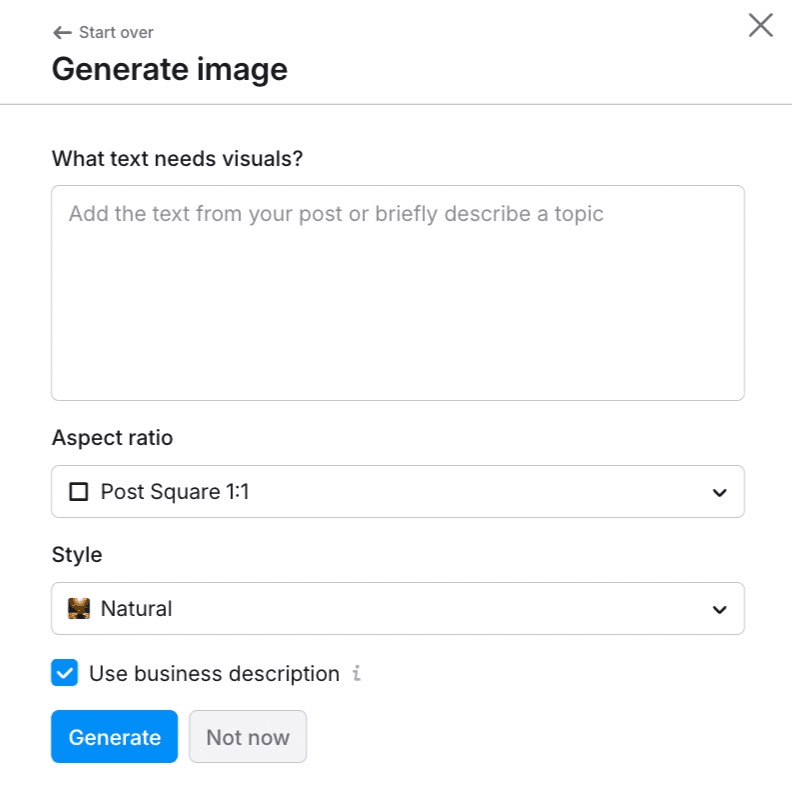Expand the Aspect ratio chevron arrow

coord(718,492)
